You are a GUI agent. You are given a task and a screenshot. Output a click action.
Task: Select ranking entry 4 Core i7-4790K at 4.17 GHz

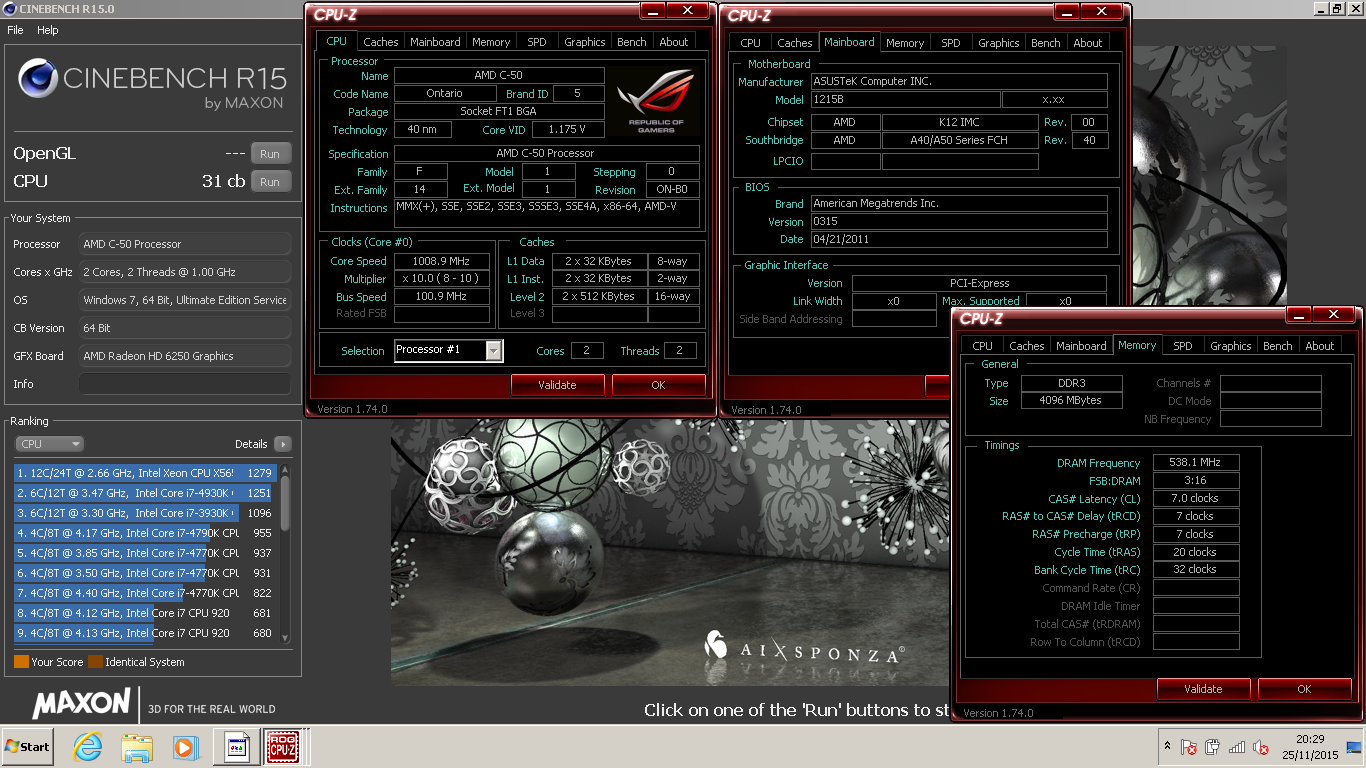pos(145,533)
